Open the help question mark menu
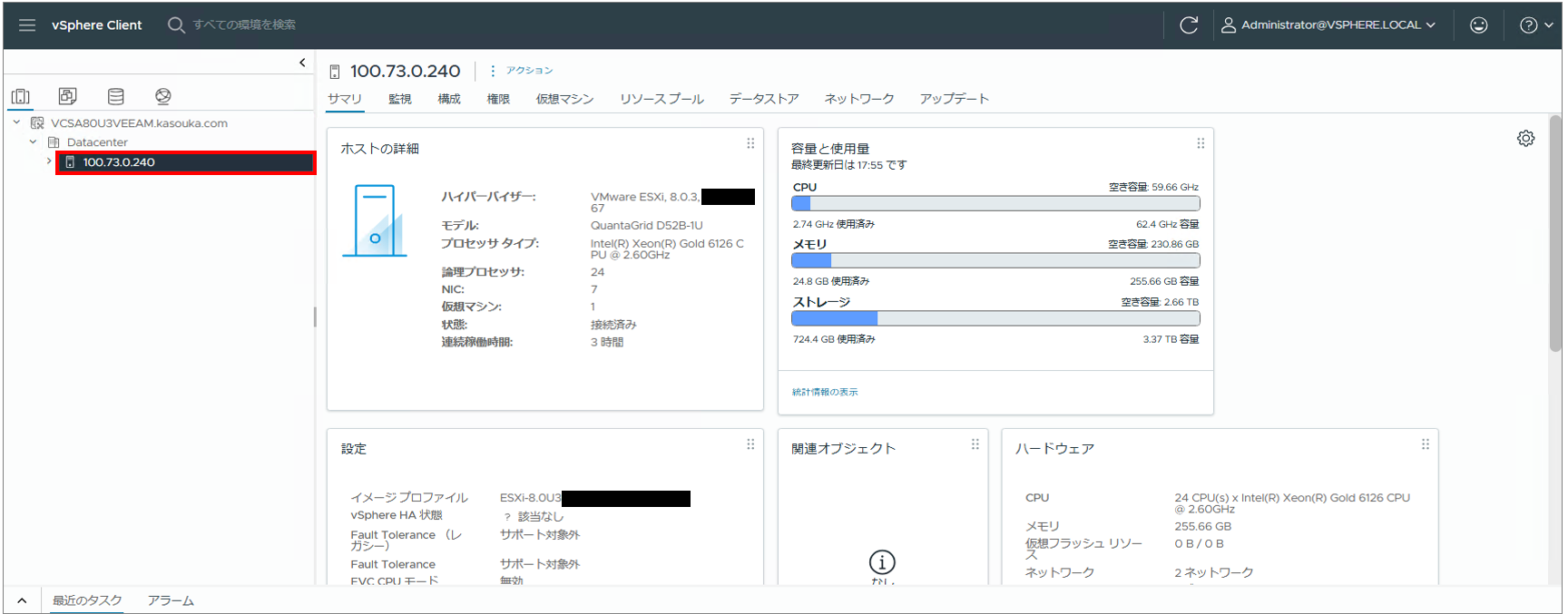Screen dimensions: 1568x614 [x=1535, y=25]
